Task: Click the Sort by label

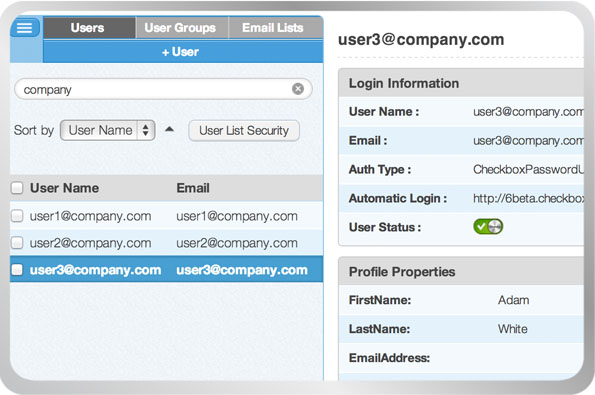Action: click(x=34, y=130)
